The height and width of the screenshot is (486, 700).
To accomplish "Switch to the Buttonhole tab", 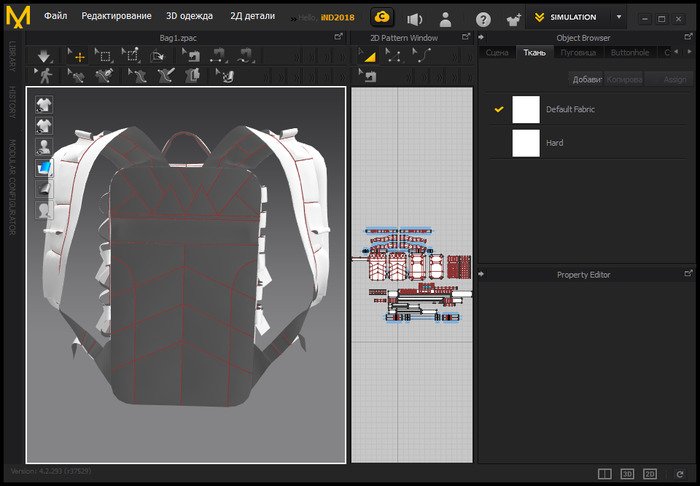I will 630,52.
